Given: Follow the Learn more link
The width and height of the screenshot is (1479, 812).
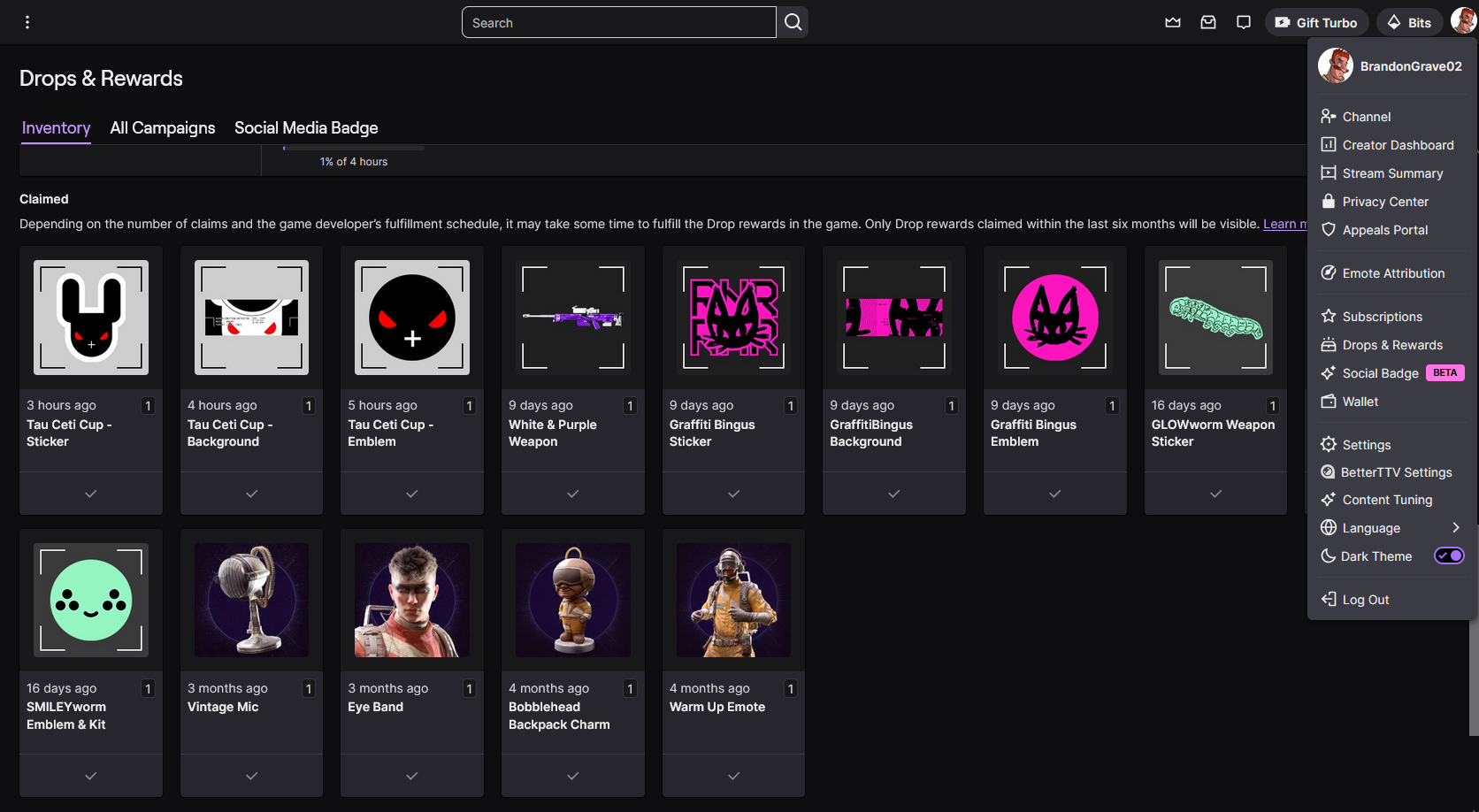Looking at the screenshot, I should 1284,224.
